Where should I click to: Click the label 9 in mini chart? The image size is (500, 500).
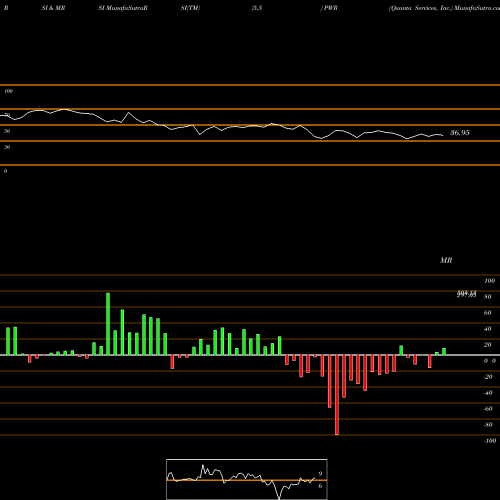tap(320, 474)
